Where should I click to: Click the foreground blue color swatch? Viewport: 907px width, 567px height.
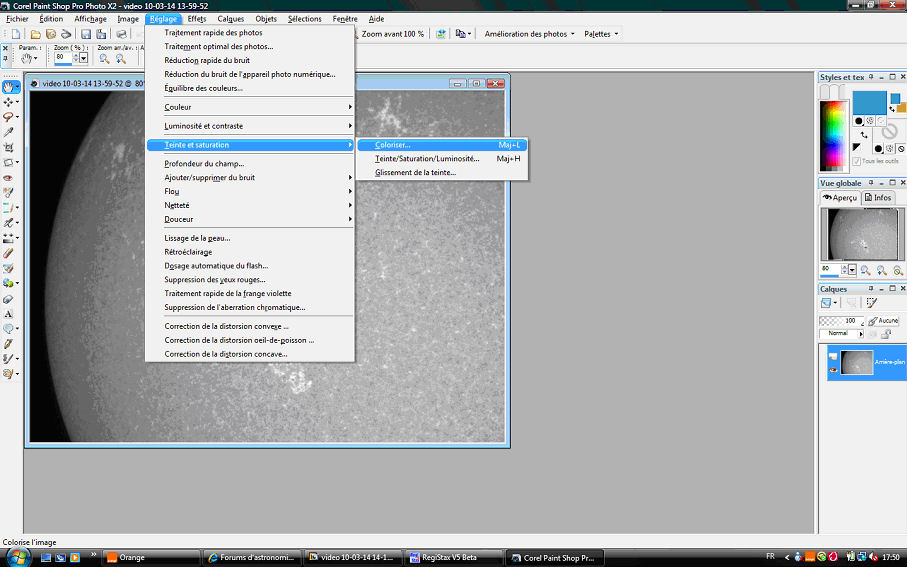tap(869, 102)
